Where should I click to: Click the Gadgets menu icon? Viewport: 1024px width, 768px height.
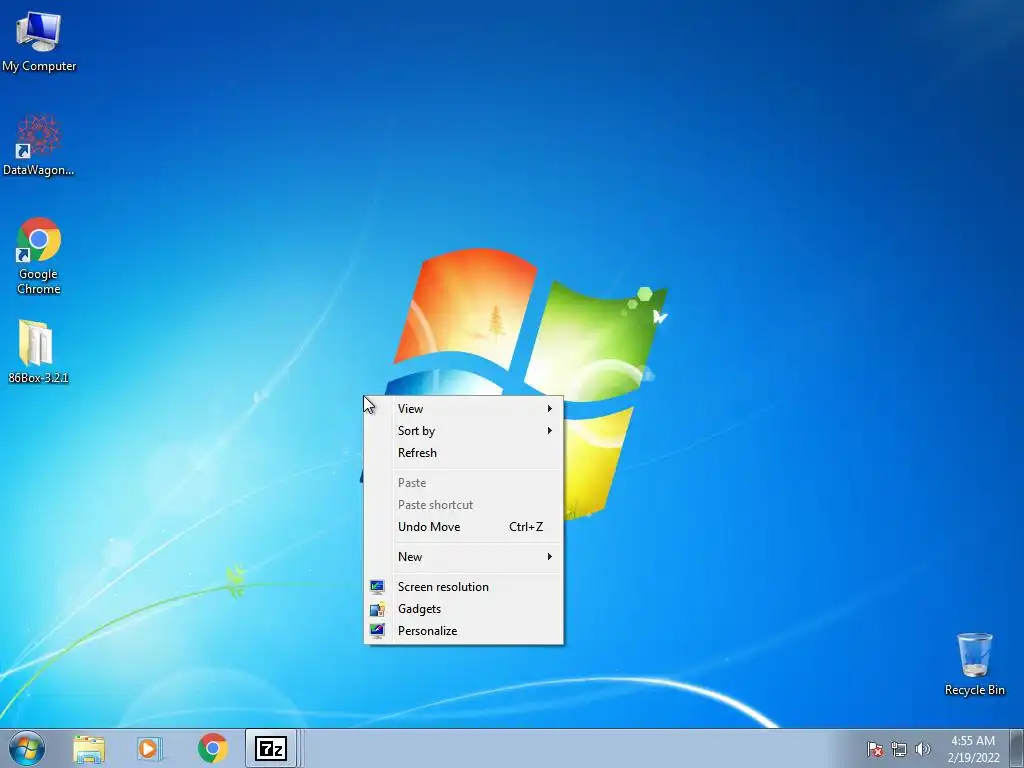[x=377, y=609]
